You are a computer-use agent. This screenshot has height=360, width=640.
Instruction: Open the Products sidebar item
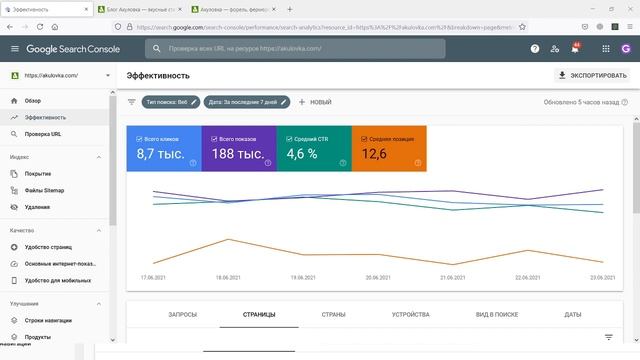pos(55,337)
